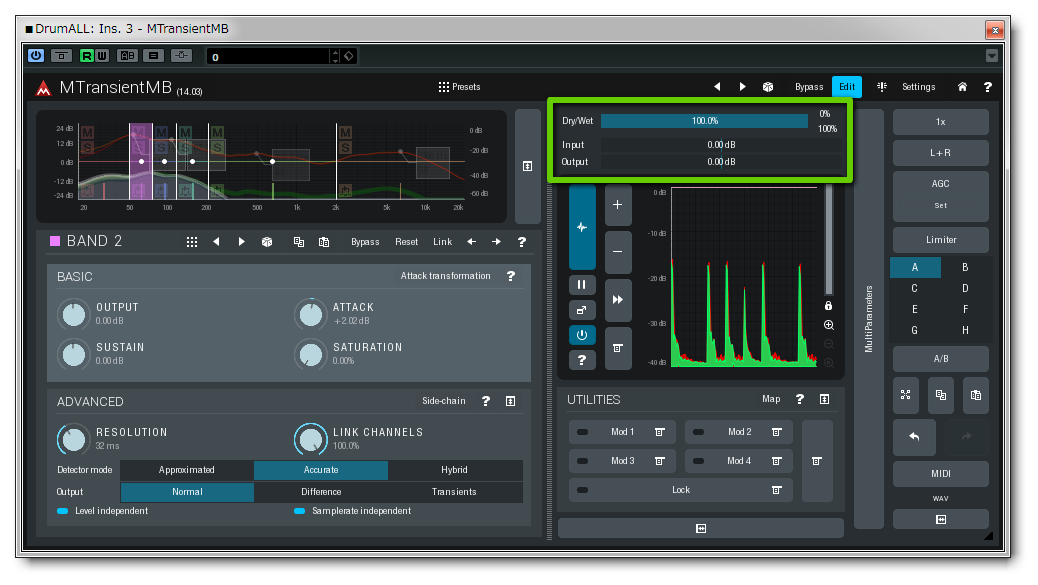
Task: Click the SATURATION knob
Action: pos(310,354)
